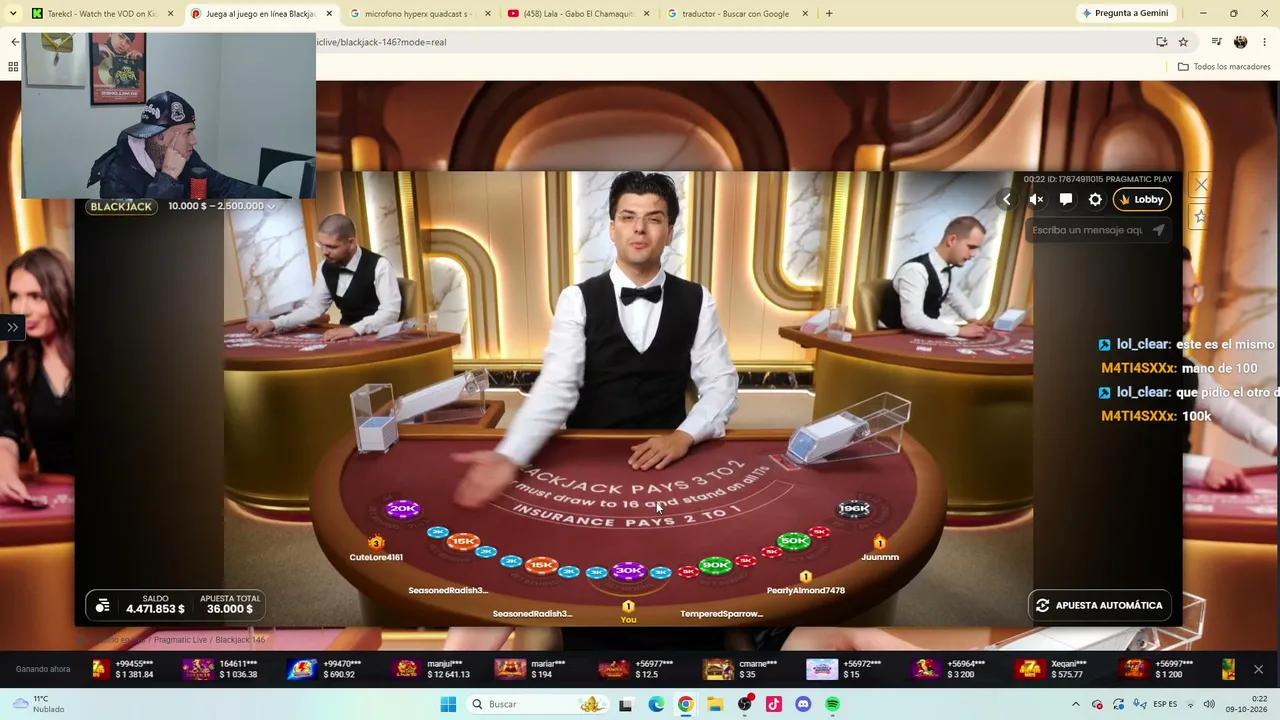Expand the left side panel double-chevron
This screenshot has height=720, width=1280.
tap(12, 327)
